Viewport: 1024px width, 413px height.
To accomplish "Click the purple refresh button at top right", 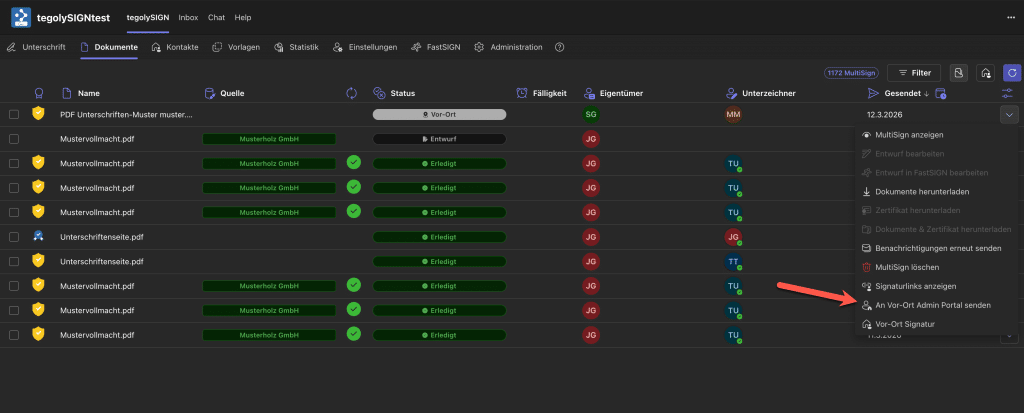I will (1012, 73).
